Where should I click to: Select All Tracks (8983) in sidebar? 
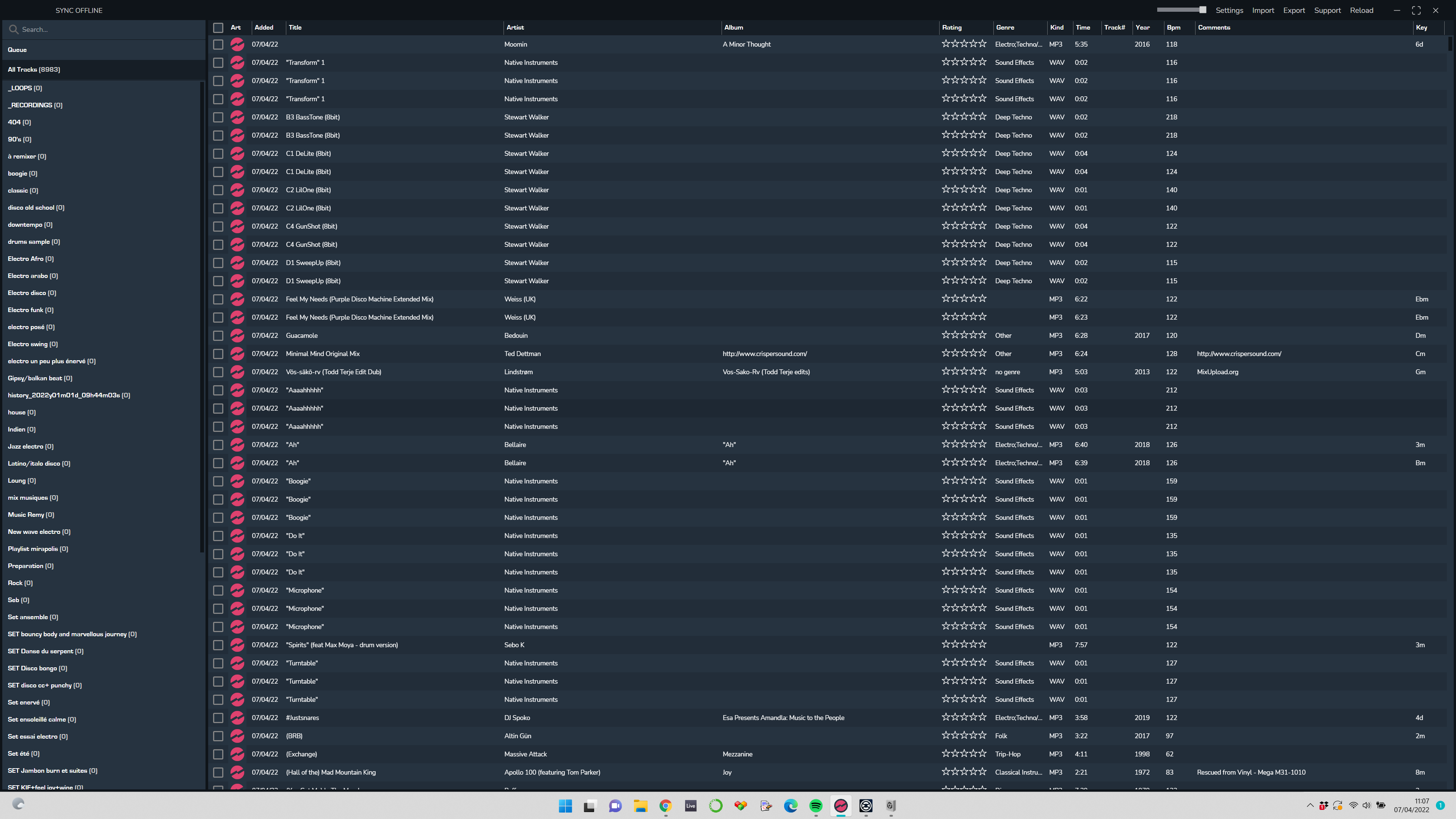pos(104,69)
